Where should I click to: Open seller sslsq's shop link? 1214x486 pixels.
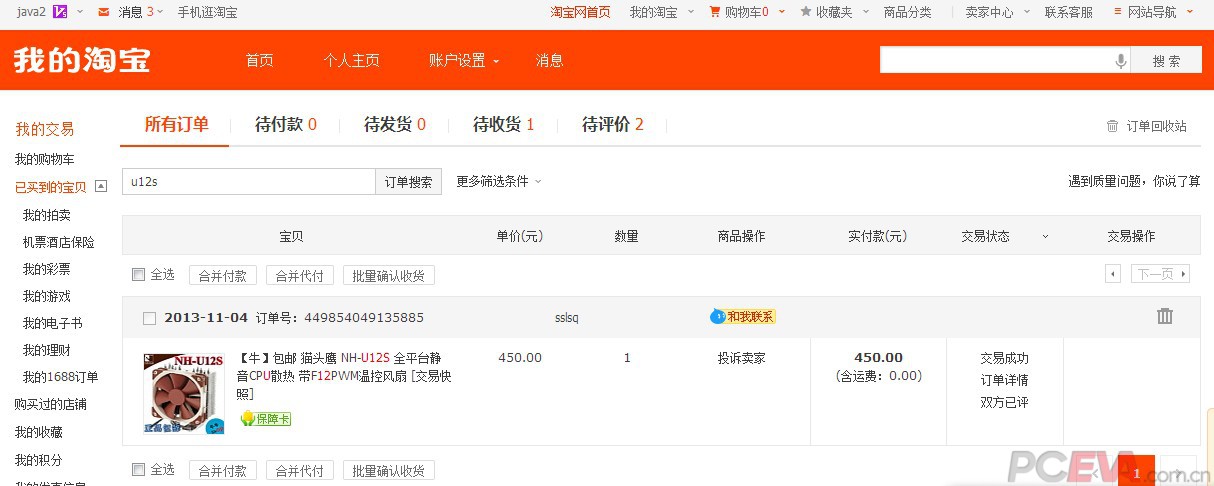567,318
